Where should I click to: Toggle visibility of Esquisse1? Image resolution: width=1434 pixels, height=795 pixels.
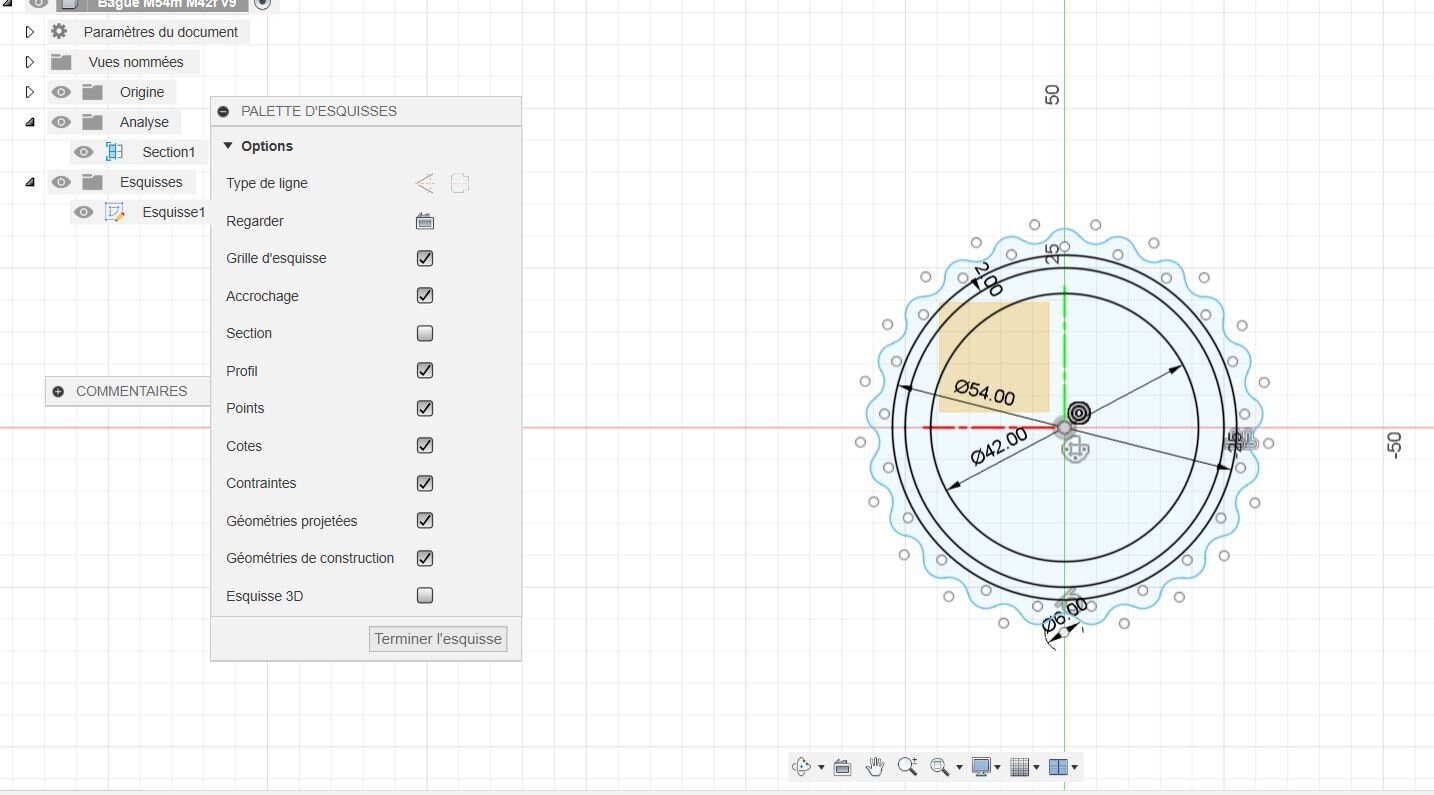pyautogui.click(x=84, y=212)
